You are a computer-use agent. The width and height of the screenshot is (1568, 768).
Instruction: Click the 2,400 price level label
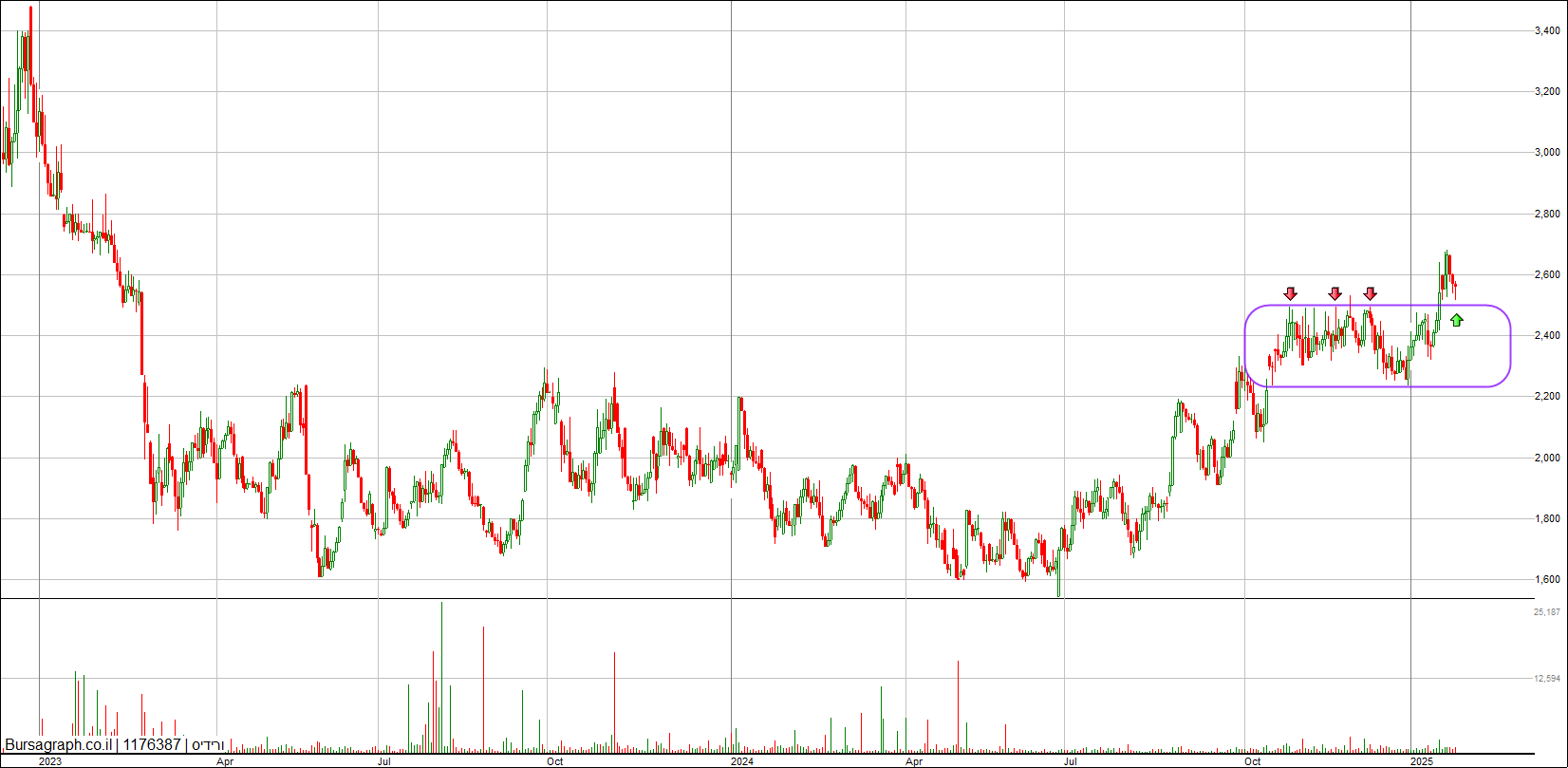(x=1547, y=335)
